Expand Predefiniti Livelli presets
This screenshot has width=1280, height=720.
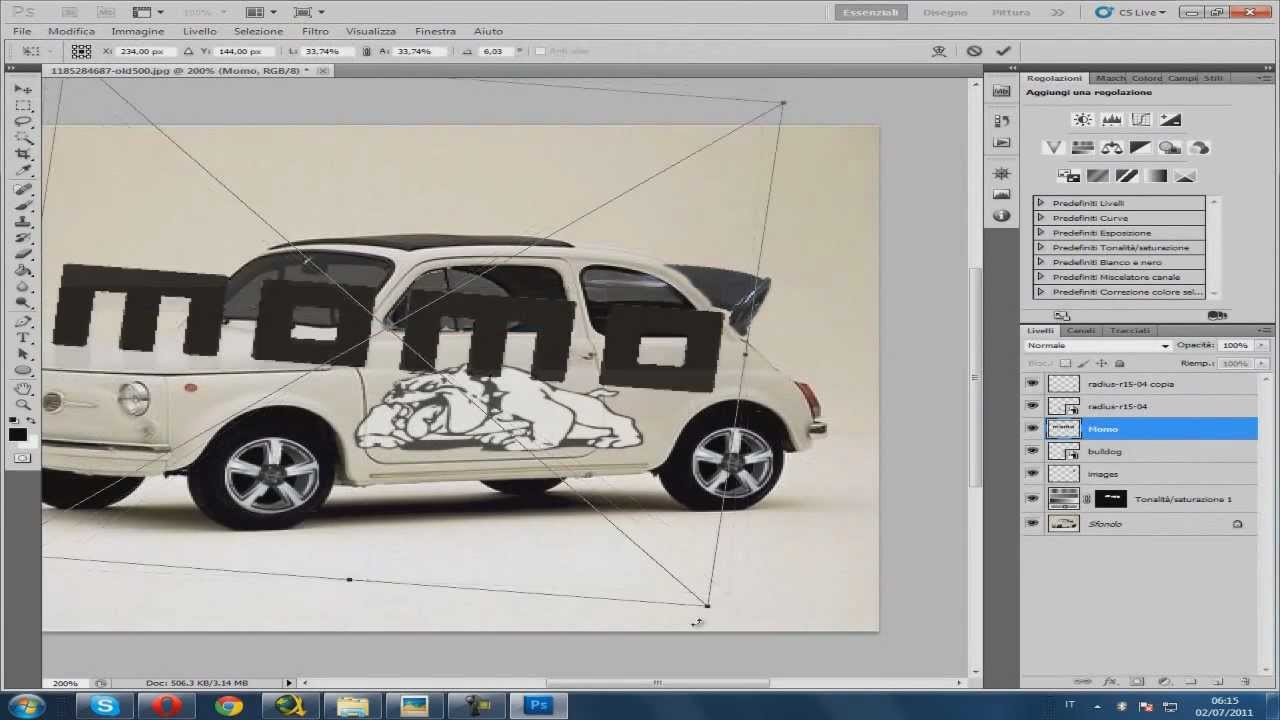[x=1040, y=203]
